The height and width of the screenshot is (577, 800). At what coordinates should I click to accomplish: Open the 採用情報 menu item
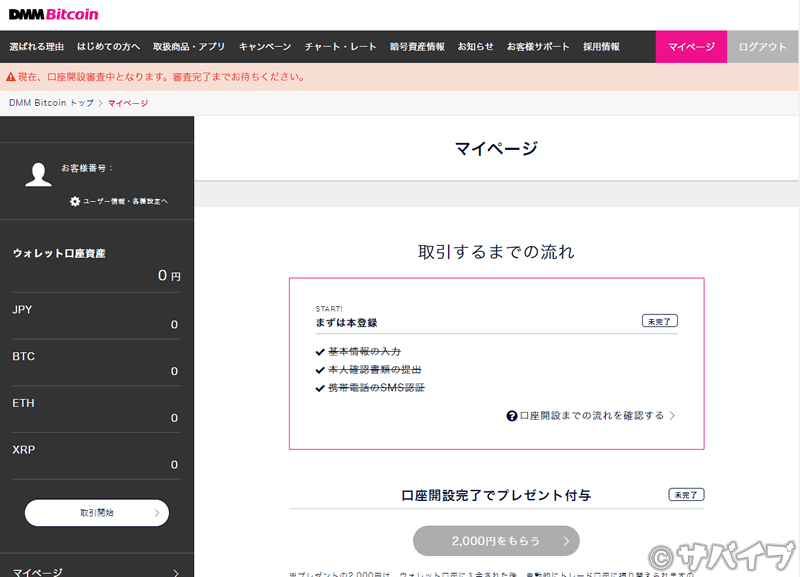click(601, 46)
